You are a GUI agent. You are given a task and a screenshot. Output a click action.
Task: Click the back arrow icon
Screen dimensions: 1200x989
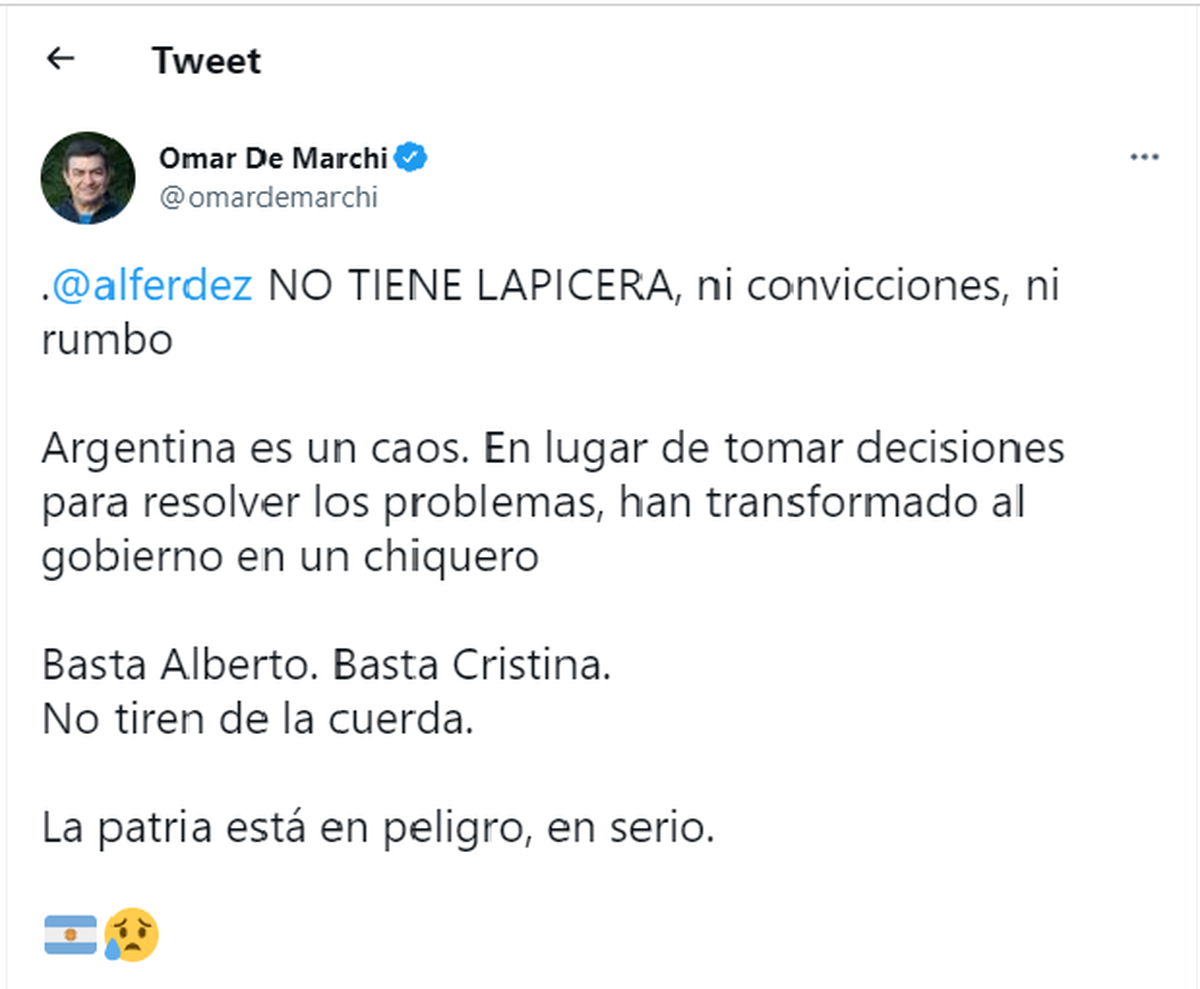click(61, 60)
